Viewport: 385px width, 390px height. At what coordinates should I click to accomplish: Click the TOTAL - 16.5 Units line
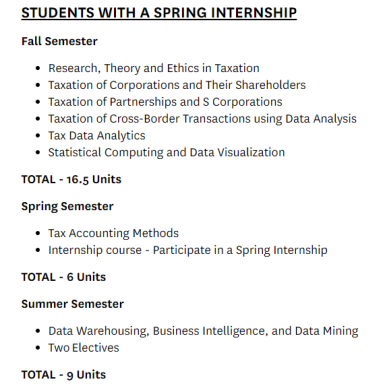[x=71, y=179]
